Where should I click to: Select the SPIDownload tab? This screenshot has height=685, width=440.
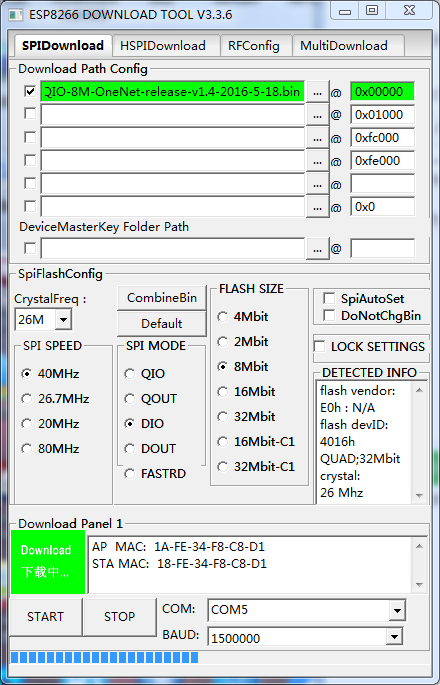(x=63, y=45)
